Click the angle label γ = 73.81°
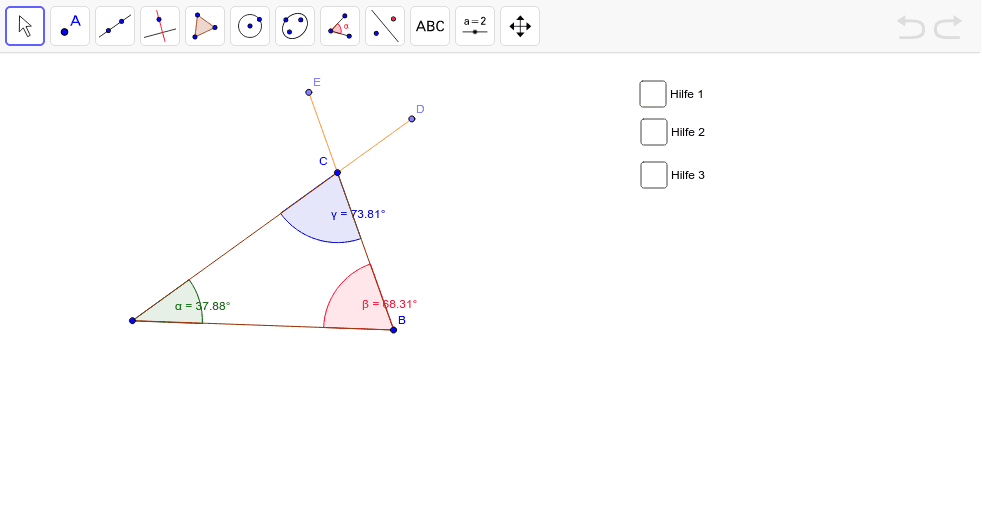This screenshot has height=506, width=982. [358, 214]
